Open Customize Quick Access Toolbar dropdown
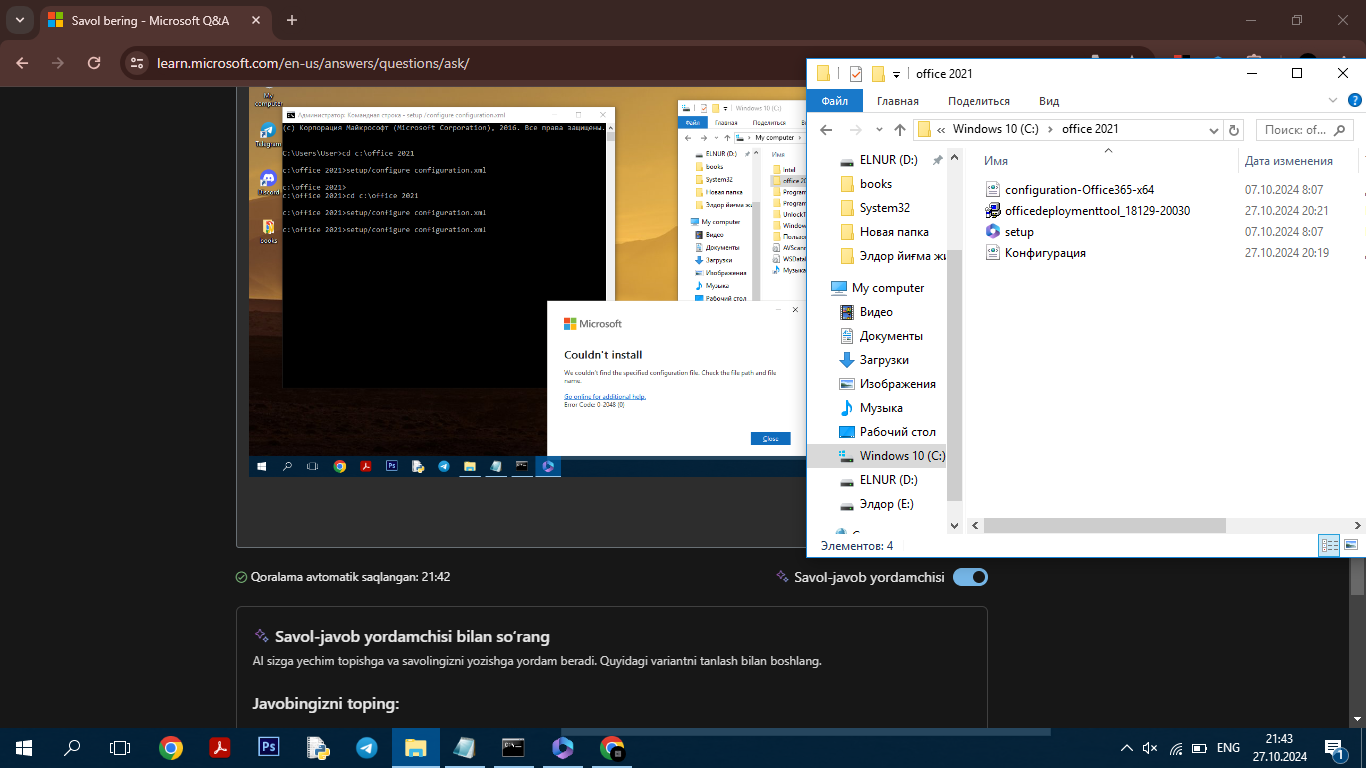 [896, 74]
